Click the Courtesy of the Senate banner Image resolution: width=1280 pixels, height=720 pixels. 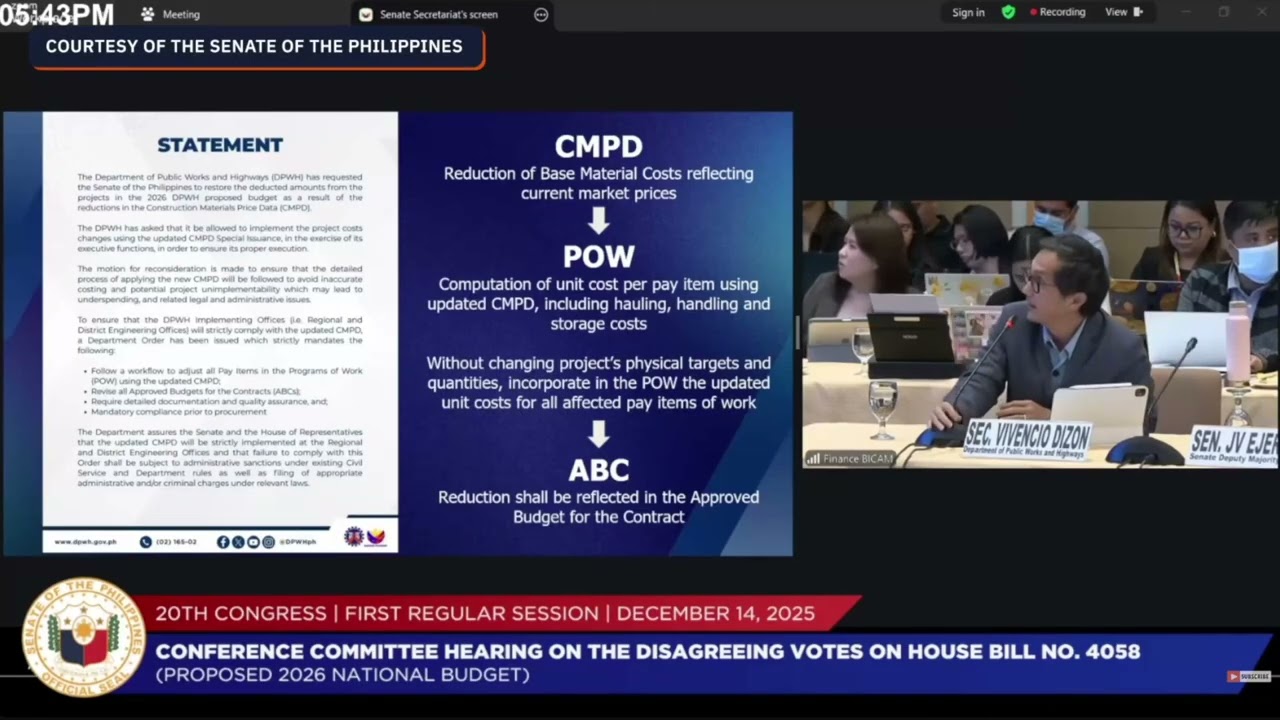point(258,47)
